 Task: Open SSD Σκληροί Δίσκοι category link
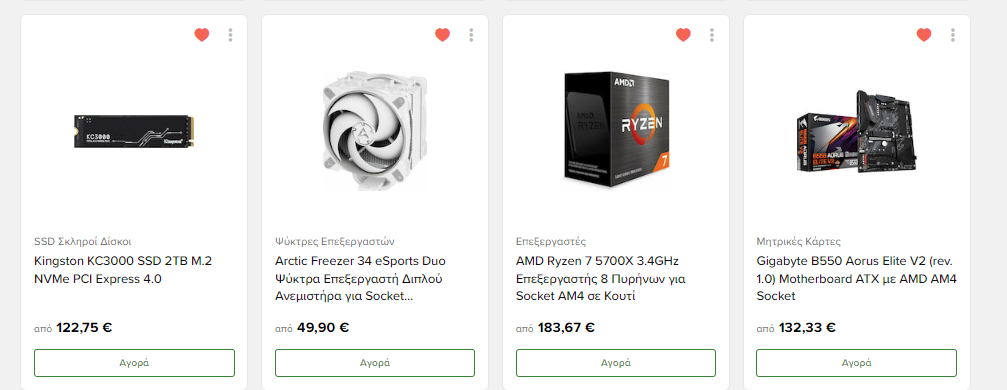[82, 242]
